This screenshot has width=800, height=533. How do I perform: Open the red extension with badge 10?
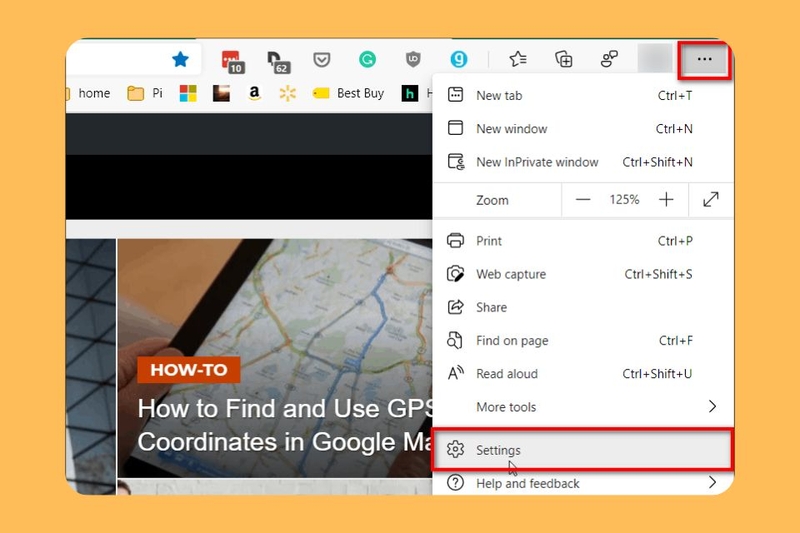(233, 62)
